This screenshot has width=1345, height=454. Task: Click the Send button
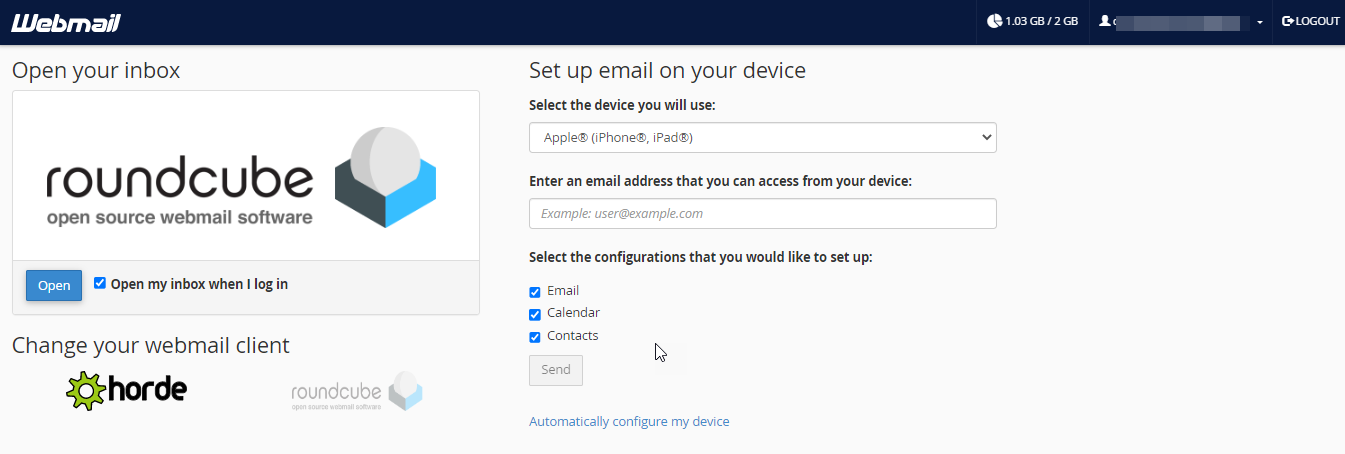point(555,370)
